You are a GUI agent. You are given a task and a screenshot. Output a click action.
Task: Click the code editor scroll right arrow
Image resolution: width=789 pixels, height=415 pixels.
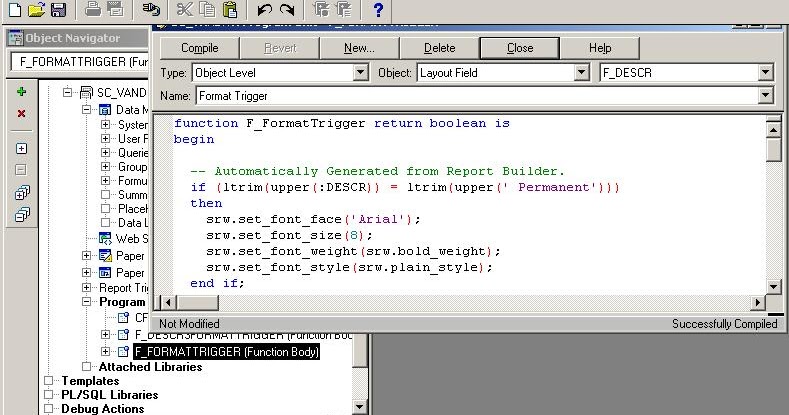(757, 302)
